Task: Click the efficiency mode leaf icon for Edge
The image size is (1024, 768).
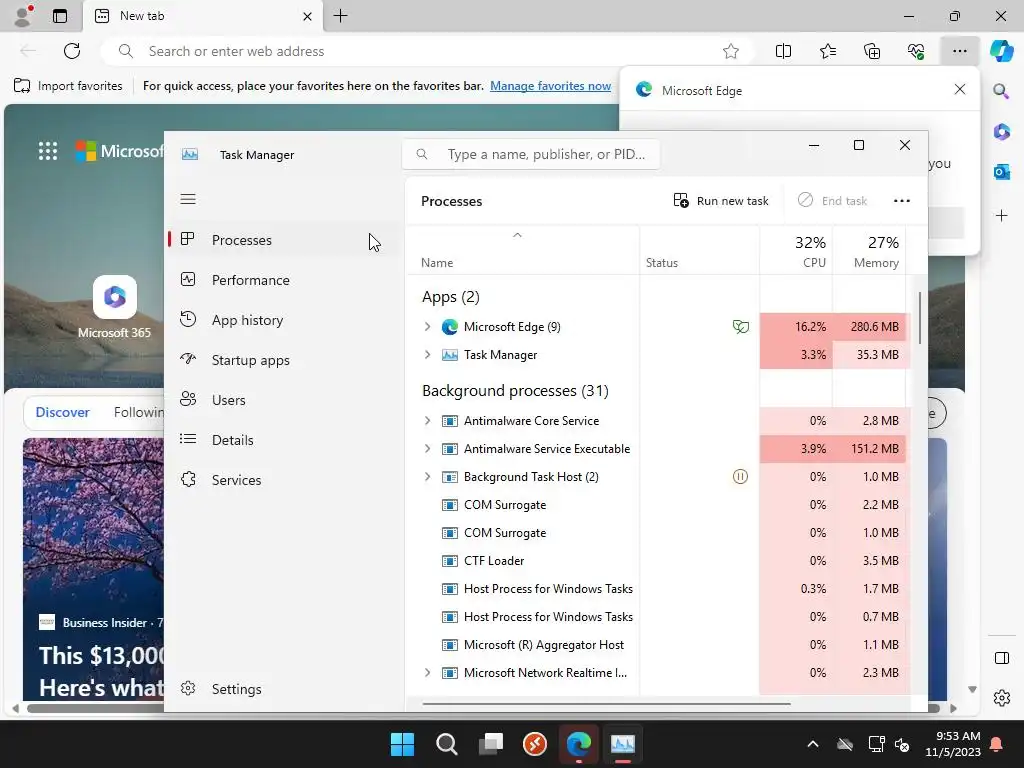Action: (x=741, y=327)
